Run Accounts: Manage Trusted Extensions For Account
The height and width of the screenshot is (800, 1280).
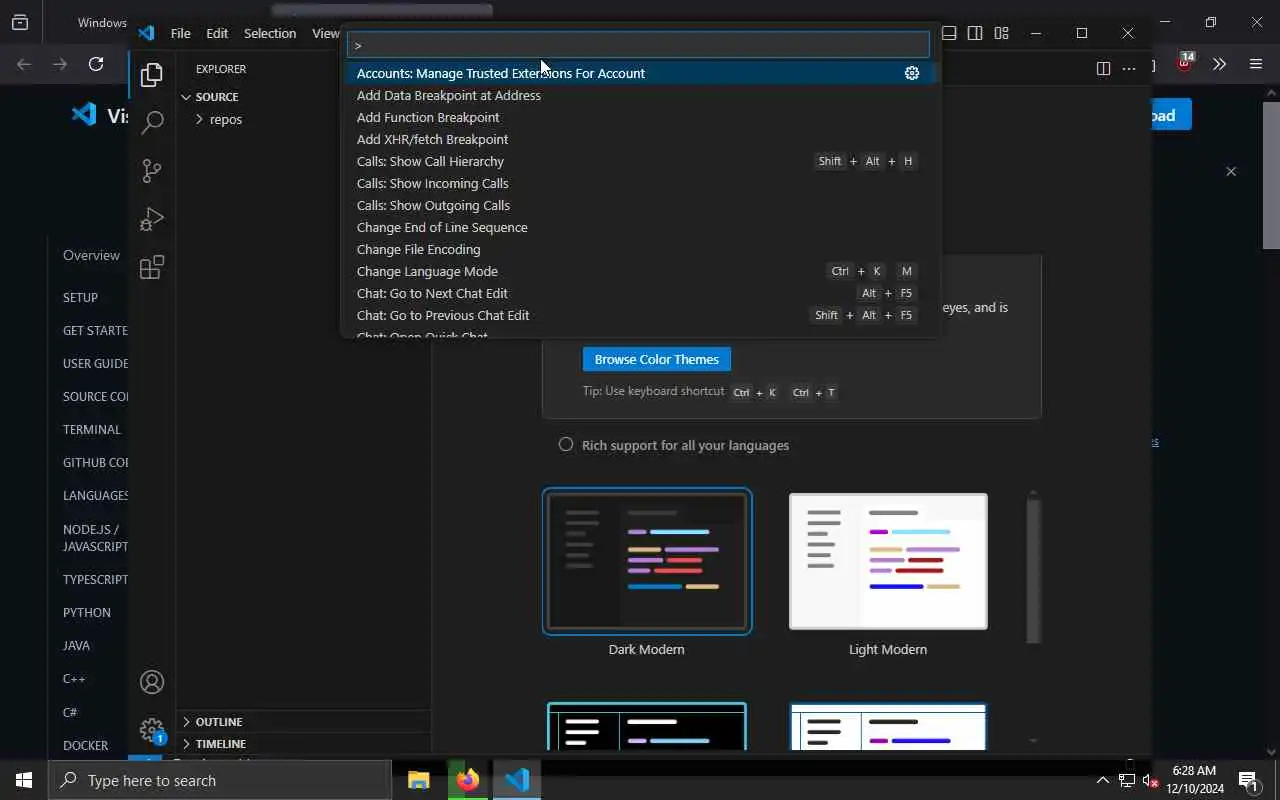639,73
